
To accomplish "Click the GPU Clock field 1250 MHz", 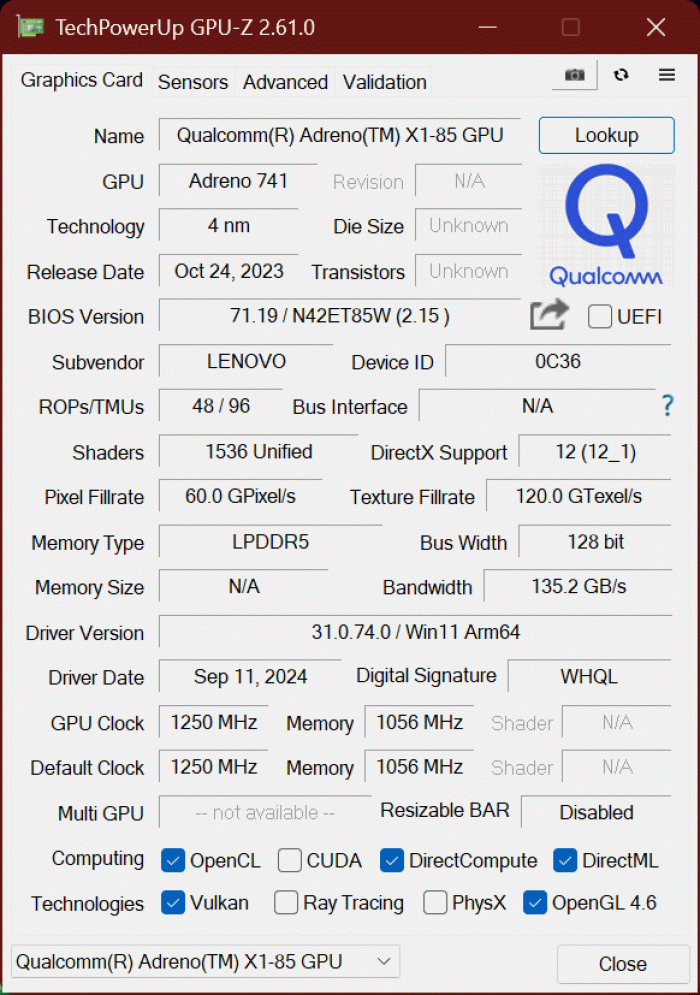I will [213, 722].
